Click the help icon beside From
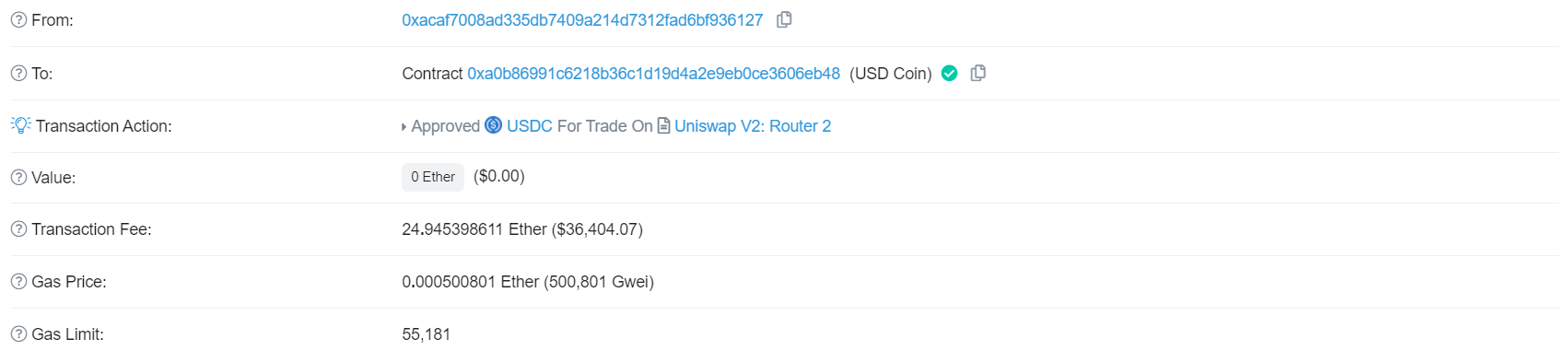Image resolution: width=1568 pixels, height=351 pixels. point(18,20)
